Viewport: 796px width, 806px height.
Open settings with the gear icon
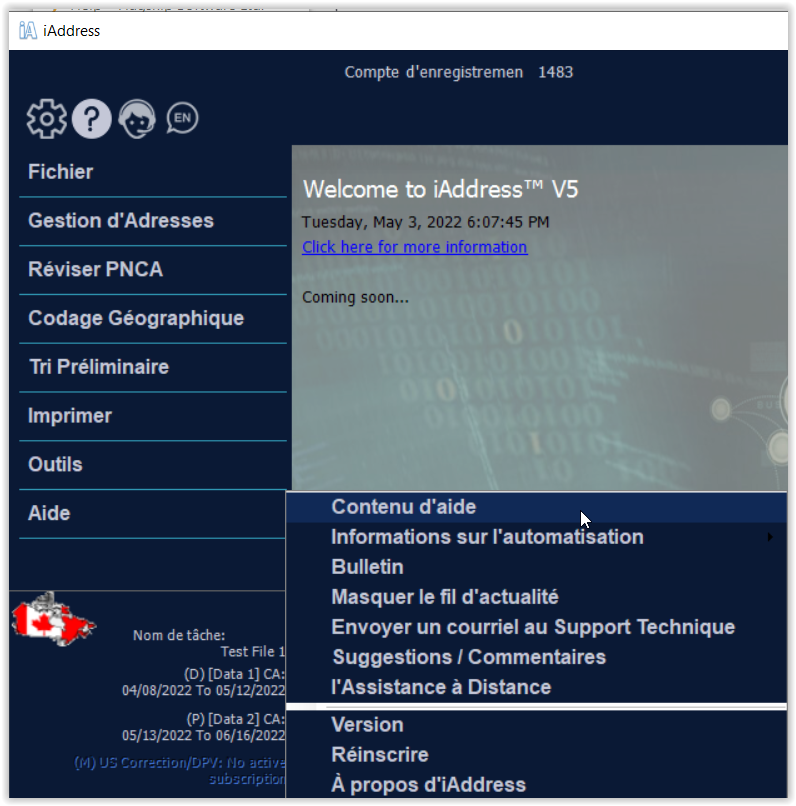tap(47, 119)
